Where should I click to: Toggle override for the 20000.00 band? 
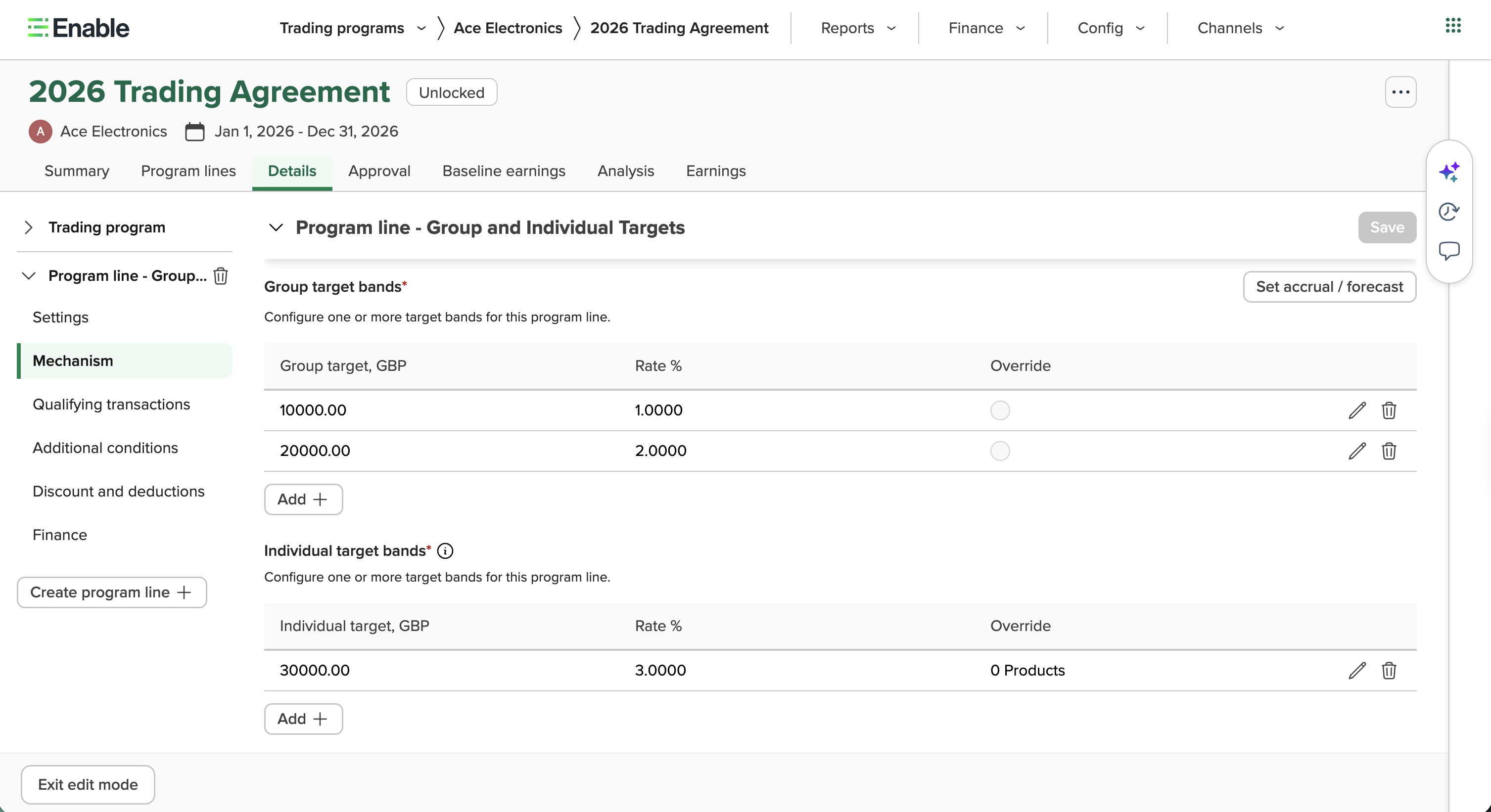[1000, 451]
